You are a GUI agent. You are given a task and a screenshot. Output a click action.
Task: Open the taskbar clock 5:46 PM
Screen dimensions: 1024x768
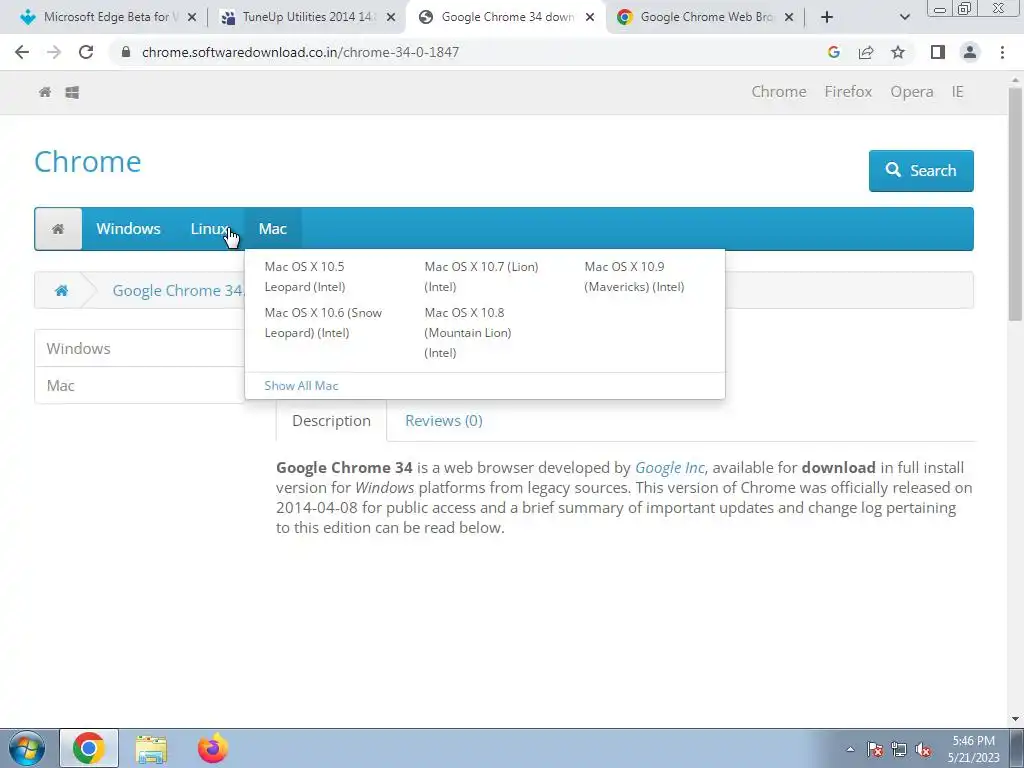pyautogui.click(x=973, y=749)
